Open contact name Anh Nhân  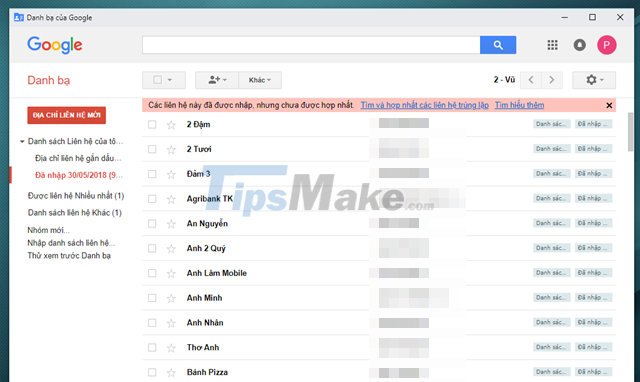(x=205, y=323)
